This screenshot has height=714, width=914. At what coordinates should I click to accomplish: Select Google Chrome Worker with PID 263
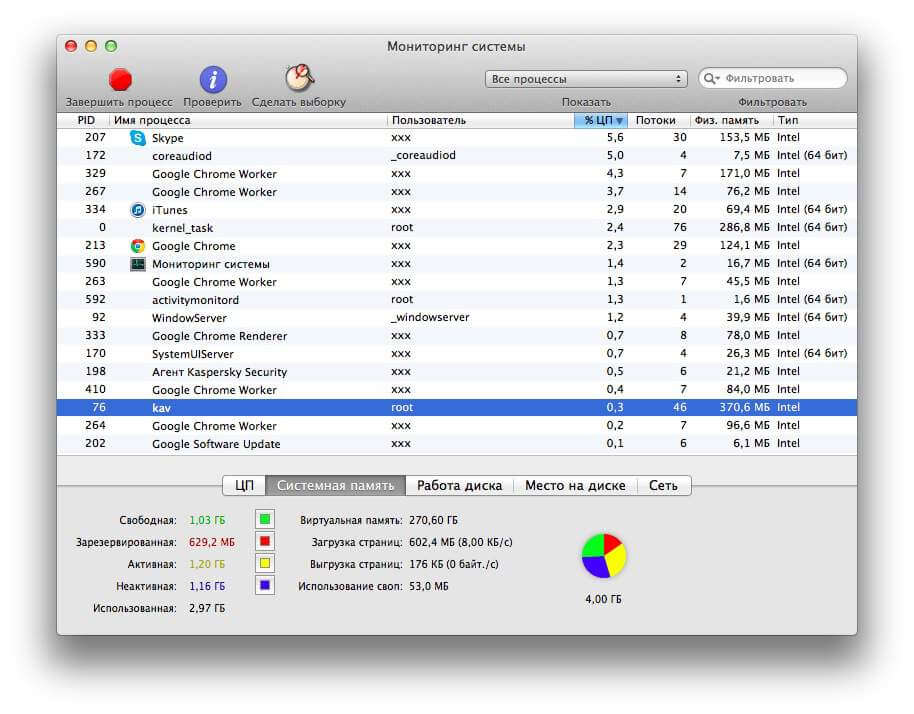457,282
